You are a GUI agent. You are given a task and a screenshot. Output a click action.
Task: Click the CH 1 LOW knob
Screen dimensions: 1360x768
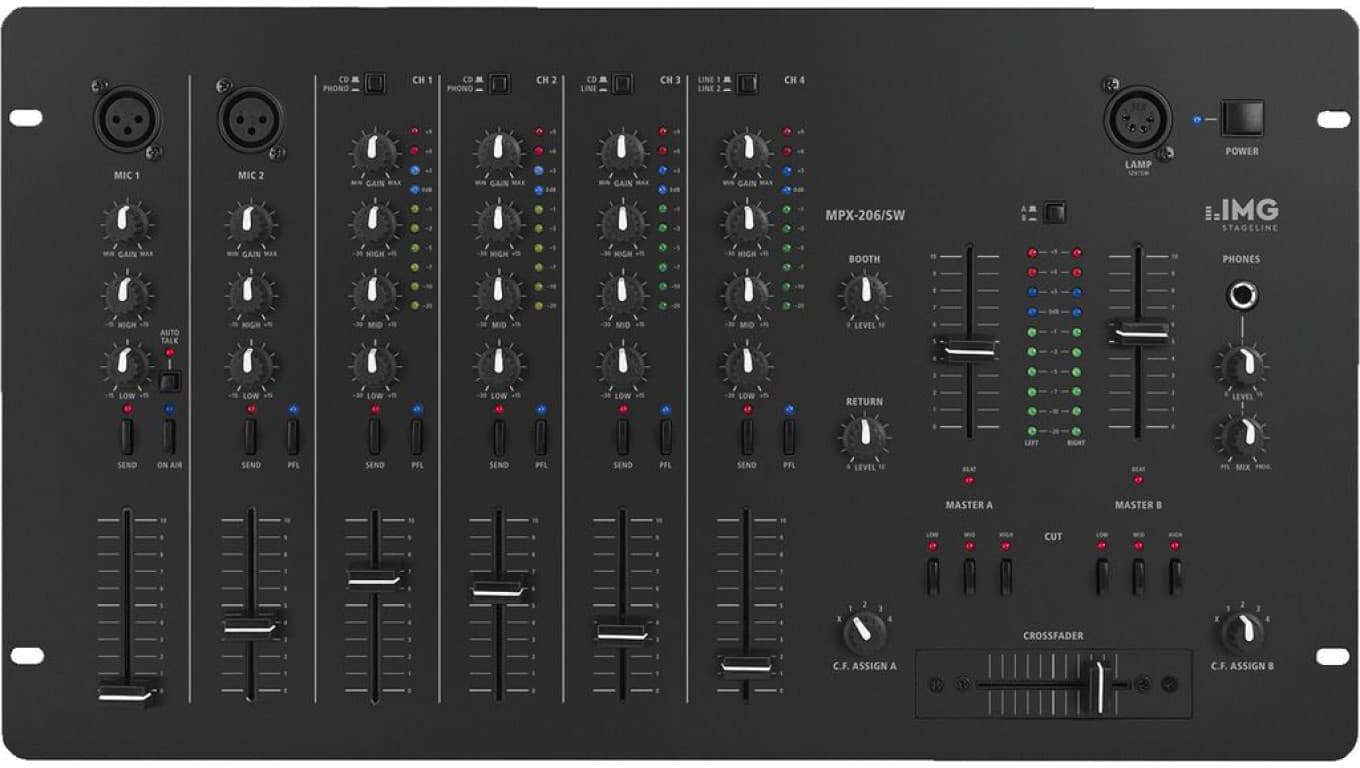click(374, 365)
